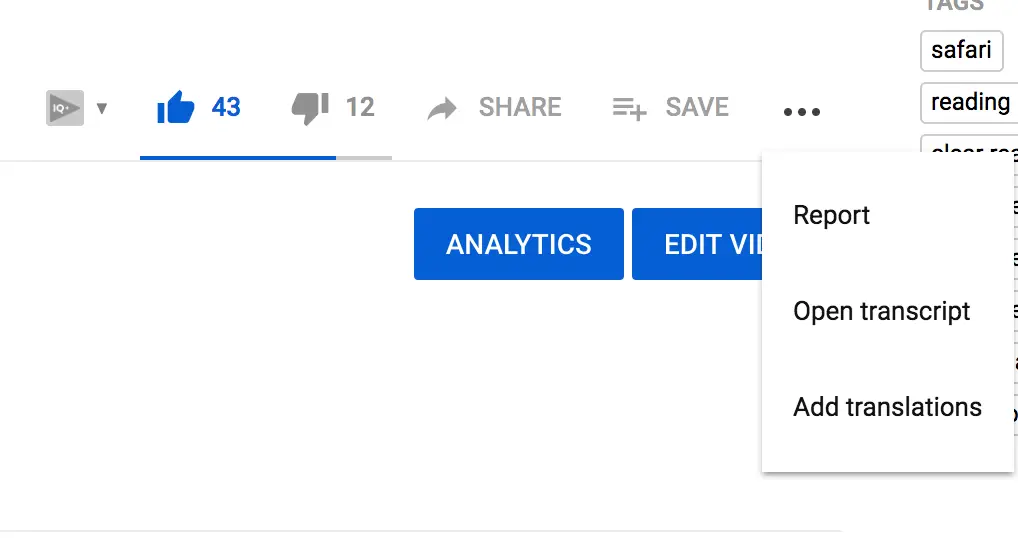Select Add translations menu entry
Screen dimensions: 1018x538
(888, 407)
